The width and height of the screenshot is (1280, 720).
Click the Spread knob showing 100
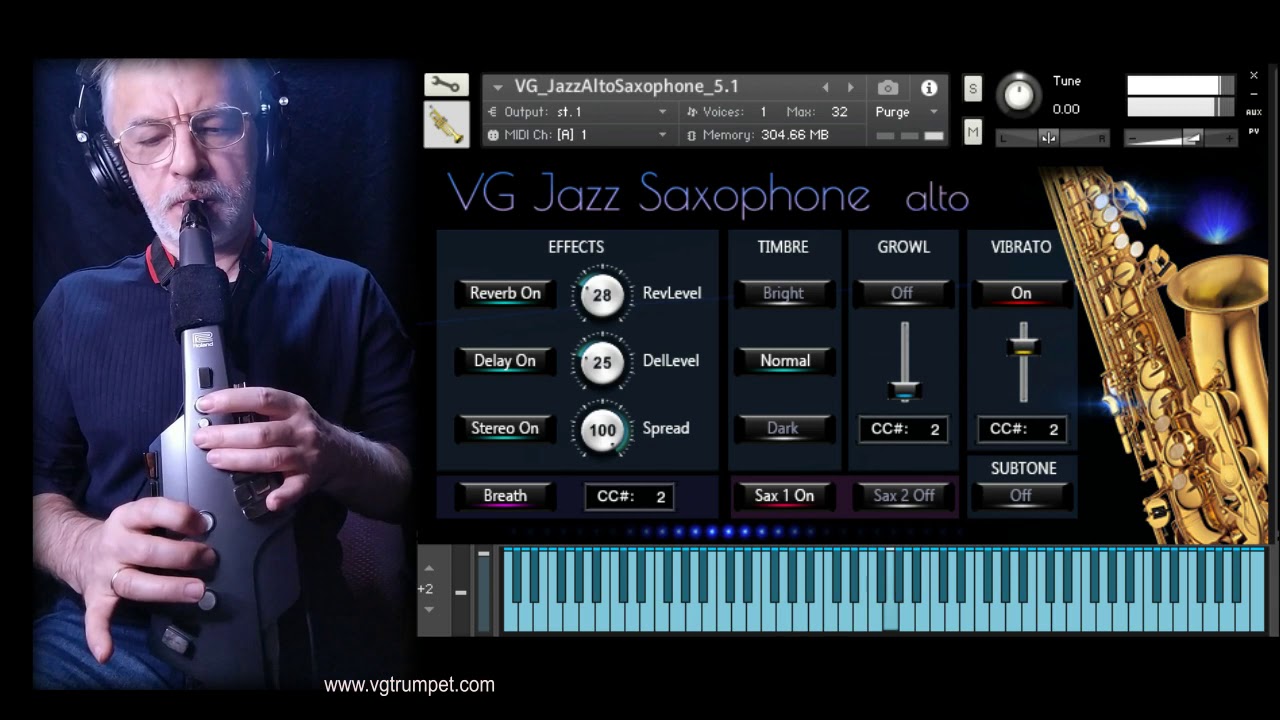pos(602,430)
